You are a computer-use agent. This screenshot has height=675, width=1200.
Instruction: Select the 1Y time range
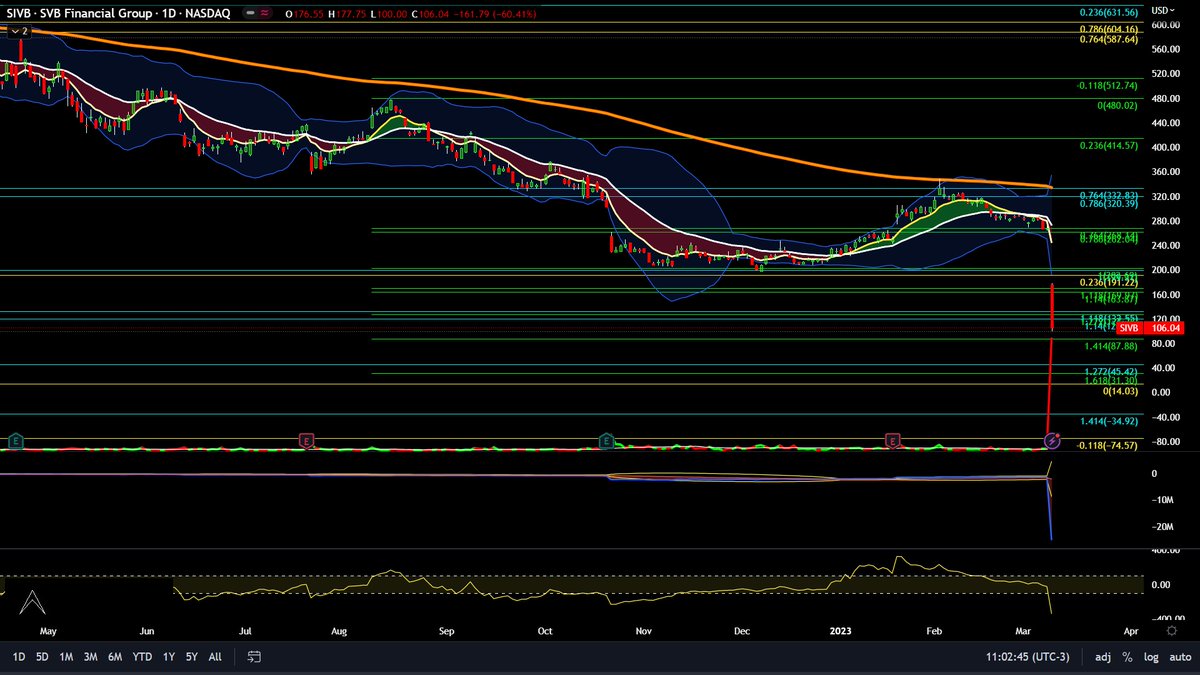click(x=168, y=657)
